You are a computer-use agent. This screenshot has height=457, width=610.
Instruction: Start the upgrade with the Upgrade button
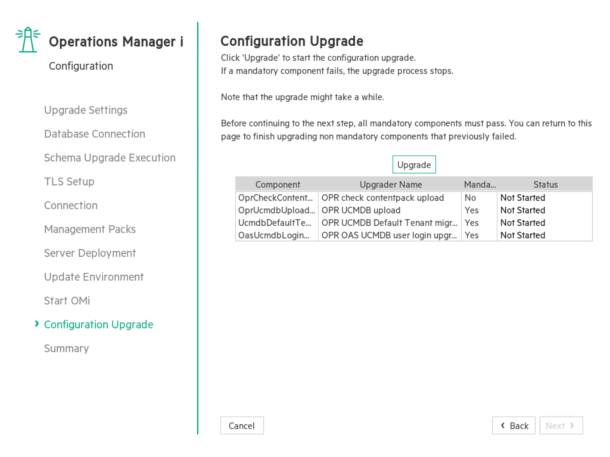click(x=414, y=165)
